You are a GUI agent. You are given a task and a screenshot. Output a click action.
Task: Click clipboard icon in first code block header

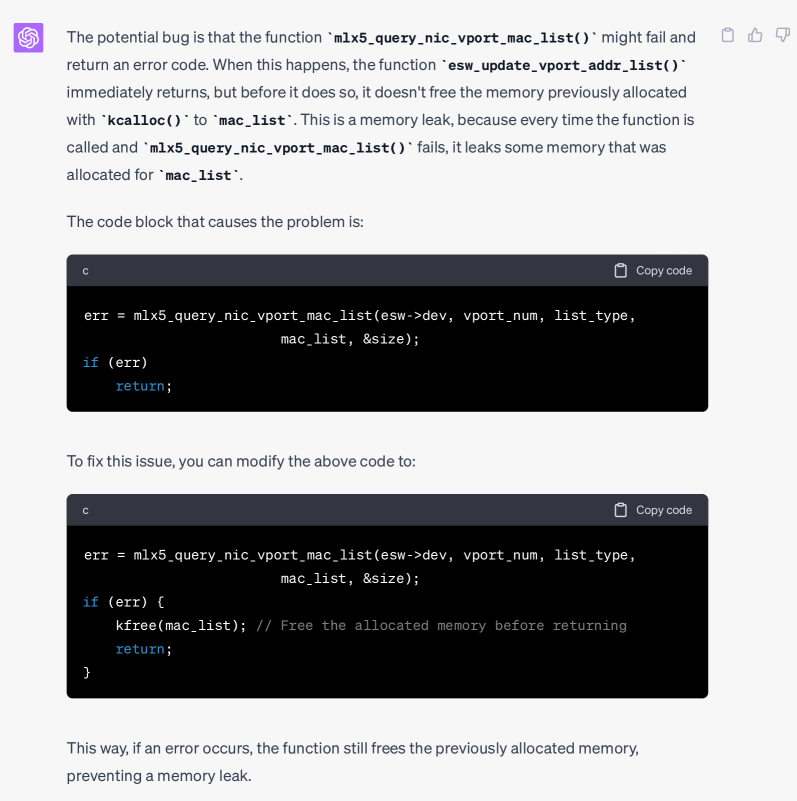pyautogui.click(x=621, y=270)
